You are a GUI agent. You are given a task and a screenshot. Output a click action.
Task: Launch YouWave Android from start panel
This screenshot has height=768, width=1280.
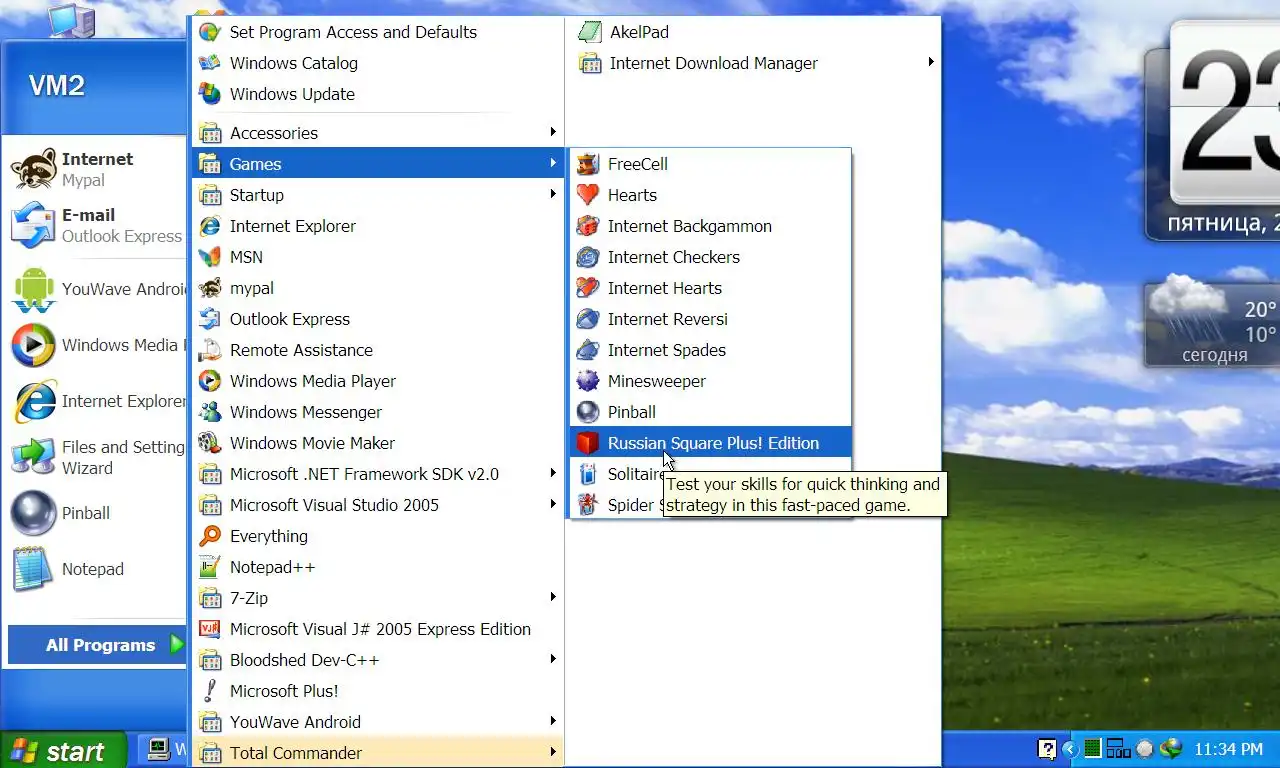pos(96,289)
